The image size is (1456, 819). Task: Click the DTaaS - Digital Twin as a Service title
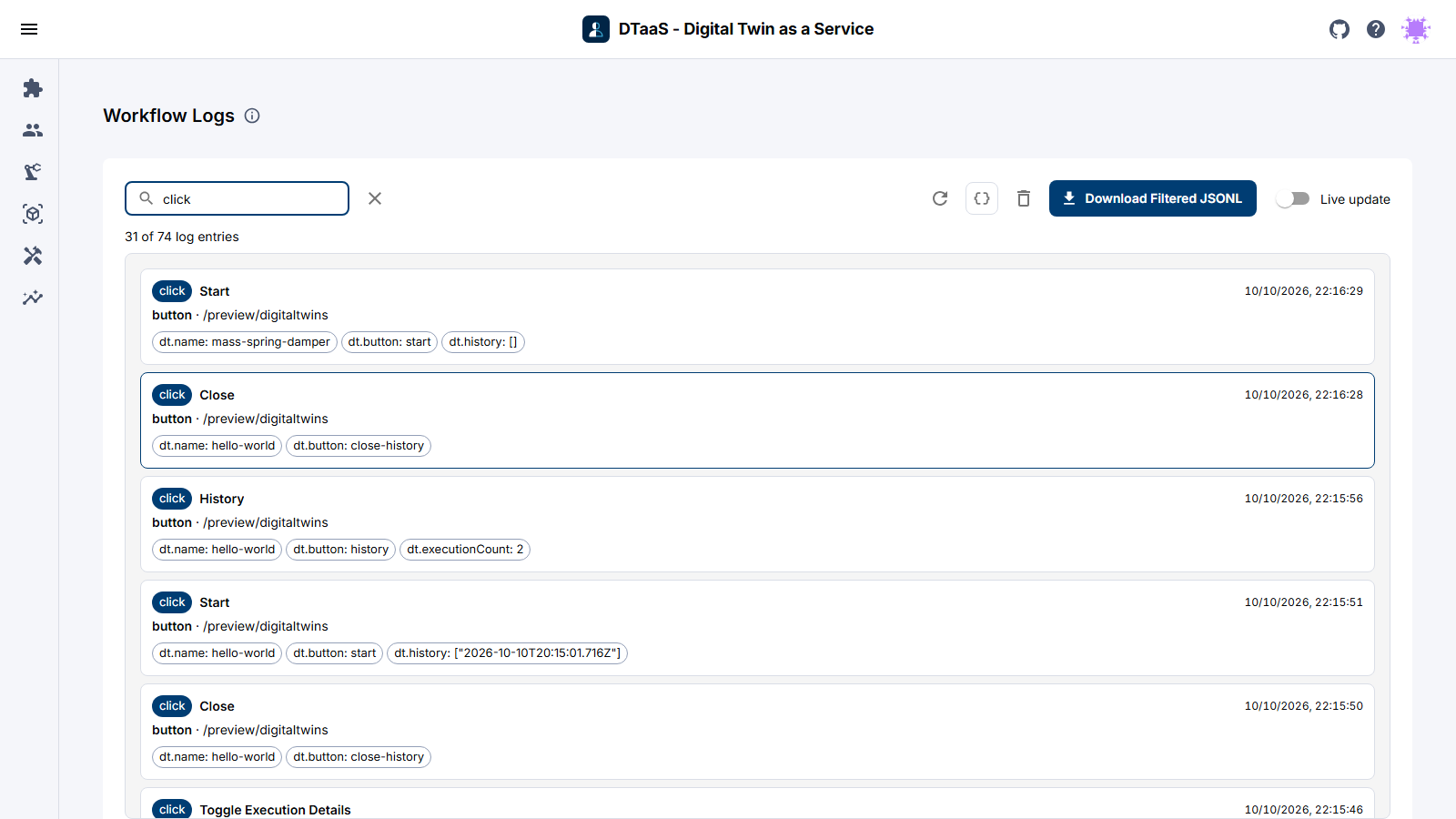(x=746, y=29)
